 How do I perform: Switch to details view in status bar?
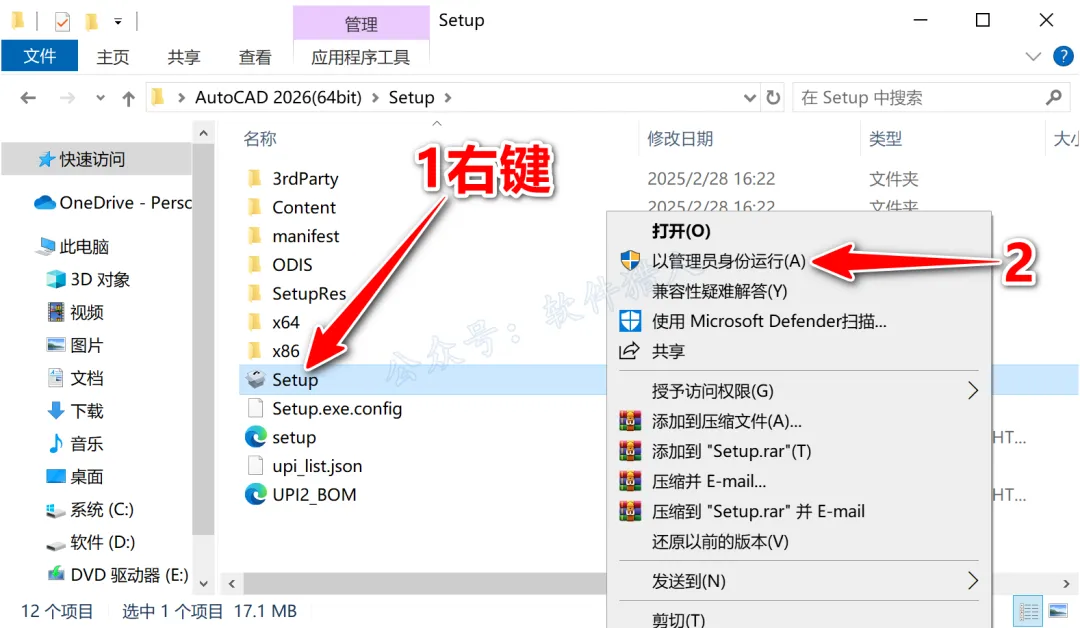pyautogui.click(x=1028, y=611)
